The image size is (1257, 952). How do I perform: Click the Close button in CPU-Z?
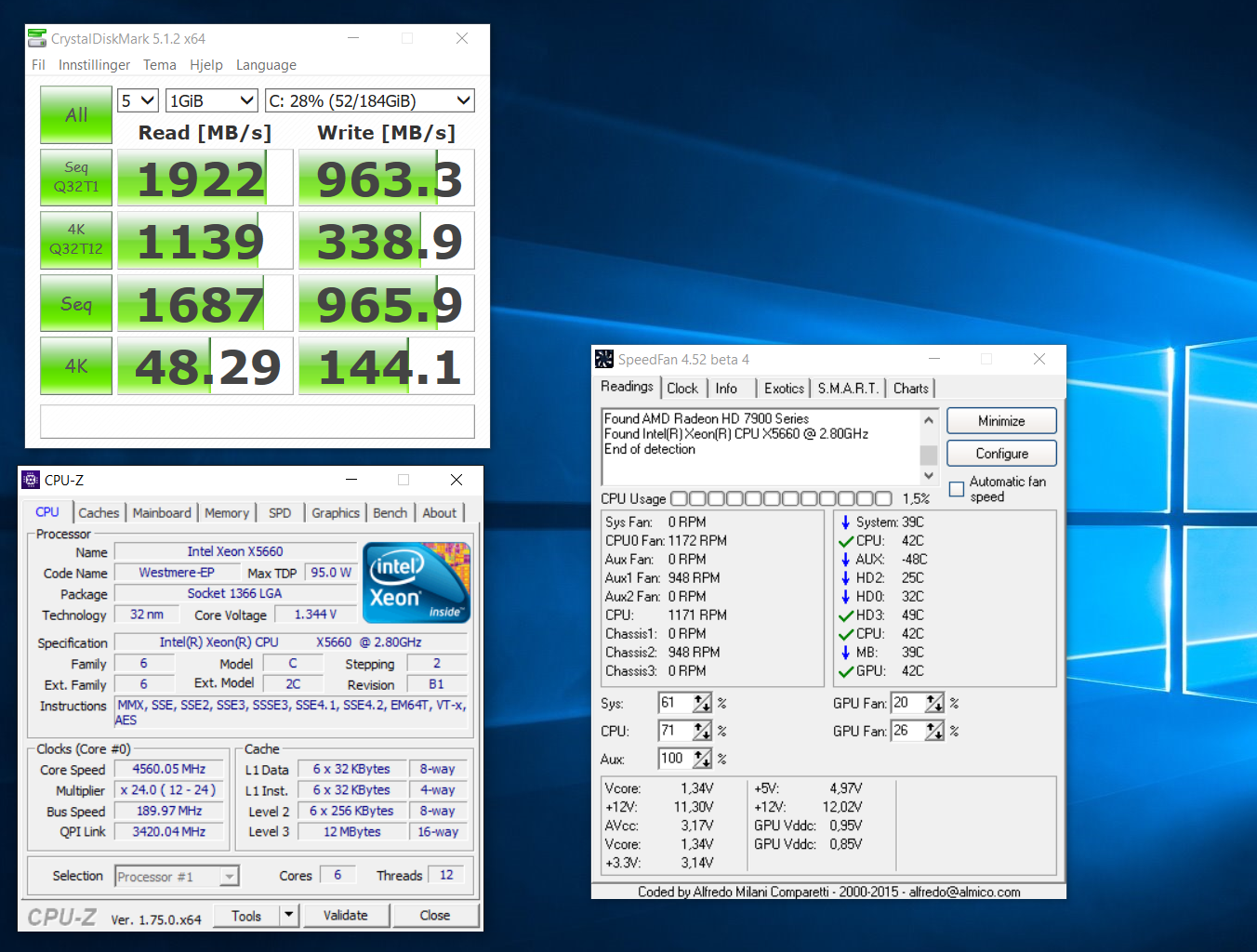coord(435,916)
